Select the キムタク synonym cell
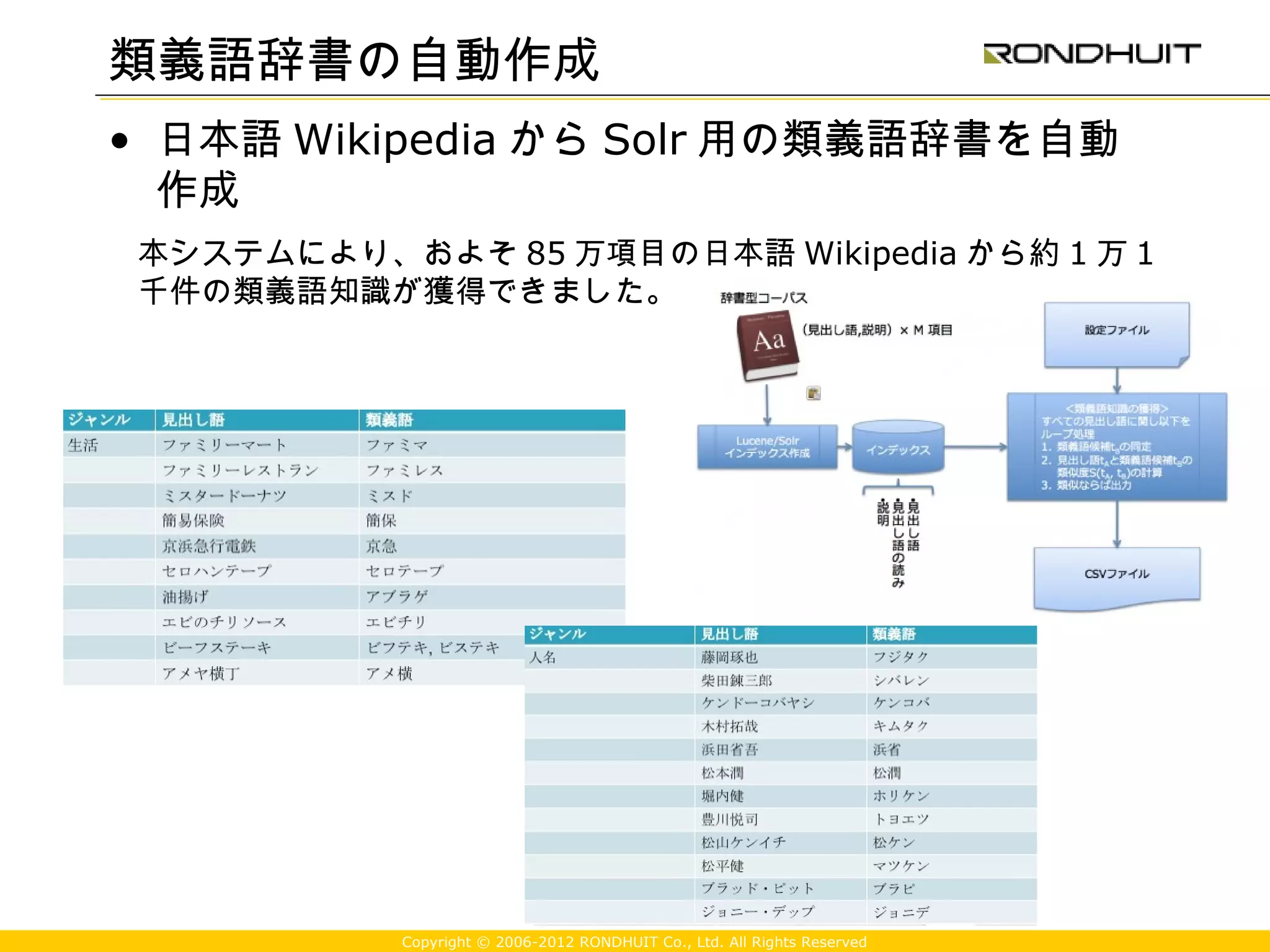This screenshot has width=1270, height=952. [952, 726]
